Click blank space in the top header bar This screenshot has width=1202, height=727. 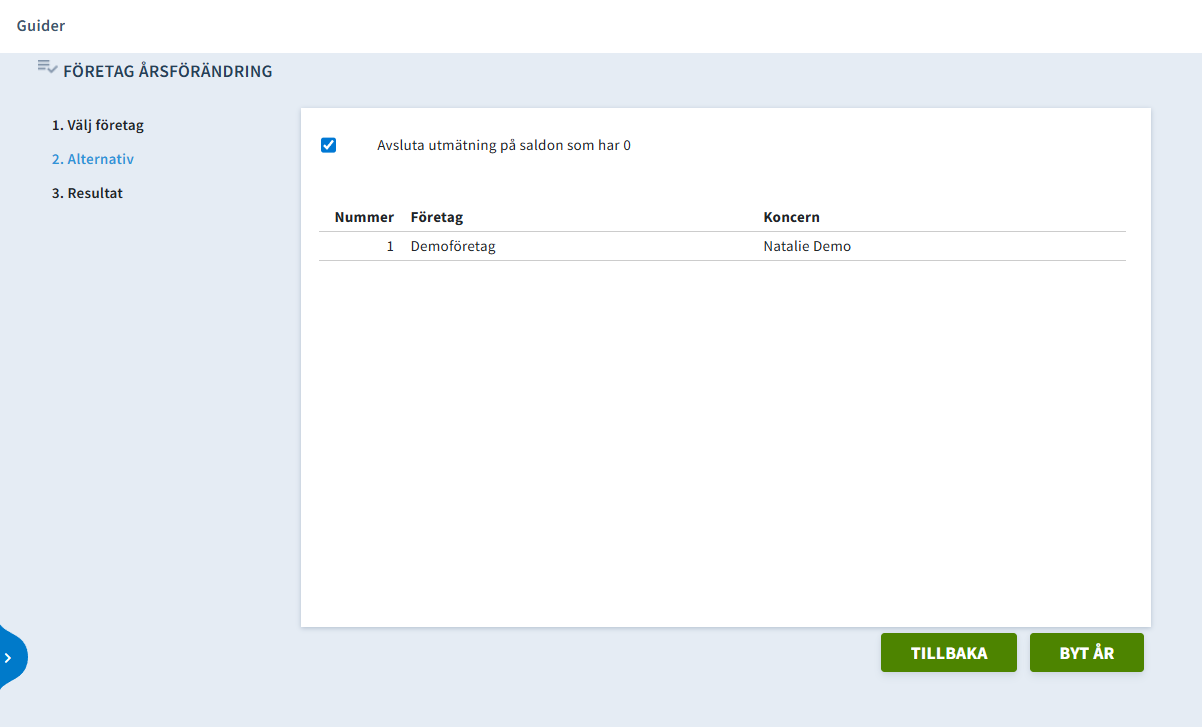(x=600, y=26)
